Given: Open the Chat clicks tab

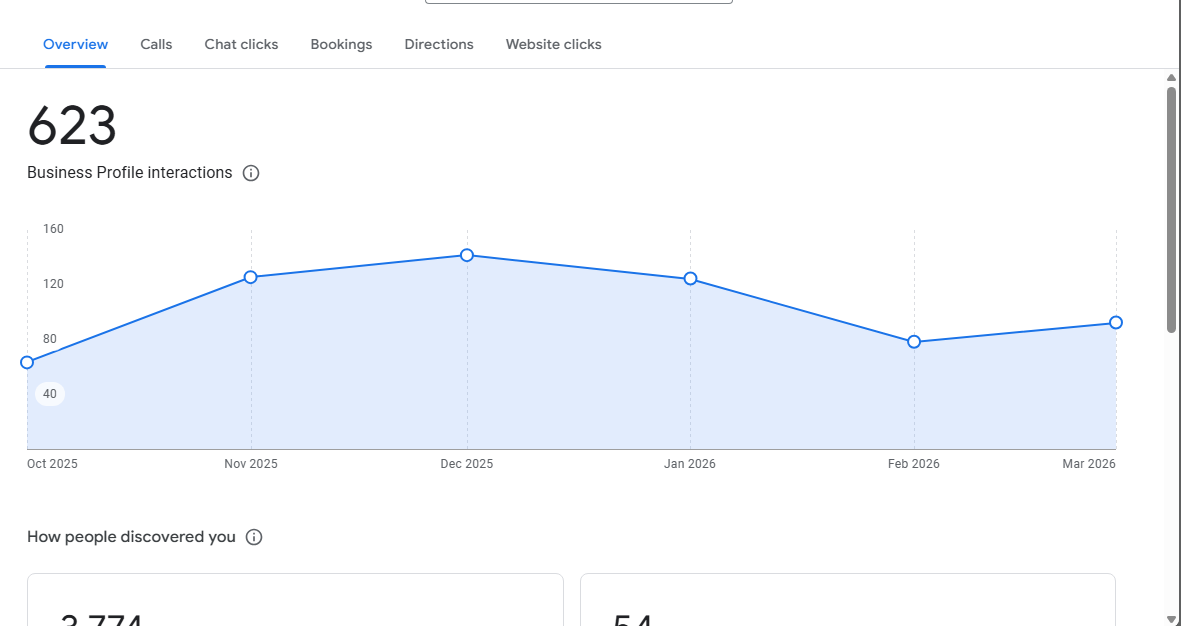Looking at the screenshot, I should point(241,44).
